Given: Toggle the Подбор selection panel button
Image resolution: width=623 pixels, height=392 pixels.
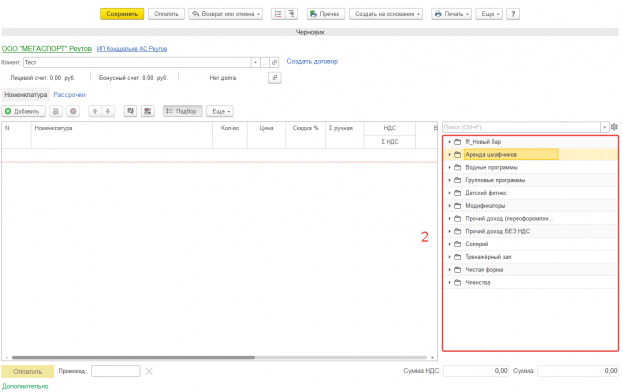Looking at the screenshot, I should 182,111.
